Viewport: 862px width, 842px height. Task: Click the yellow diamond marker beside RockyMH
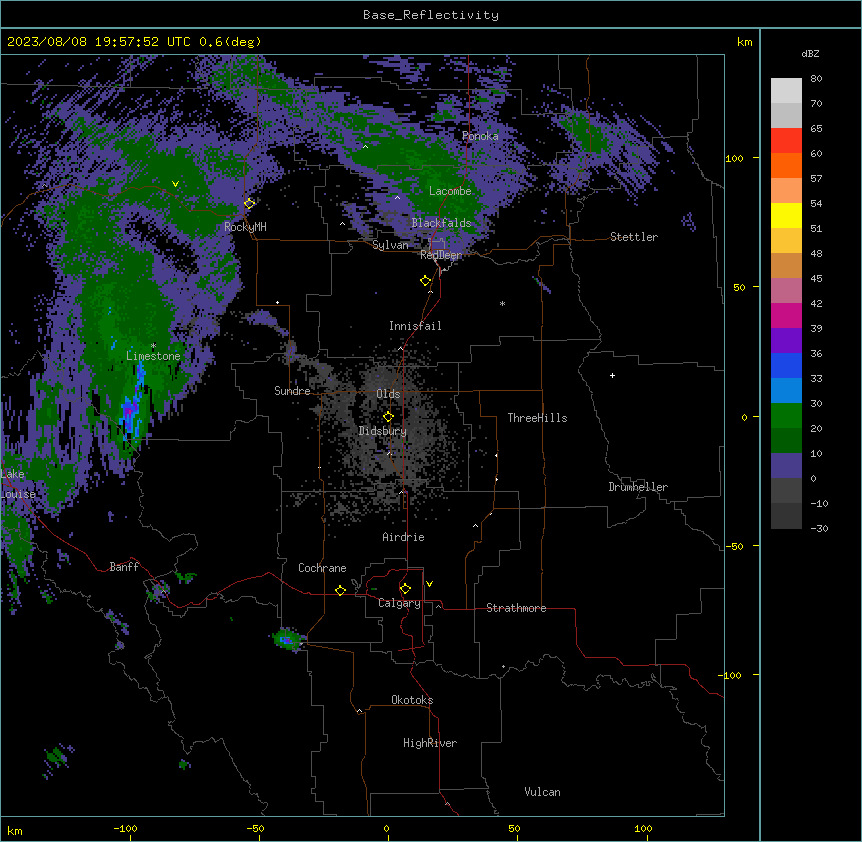249,203
